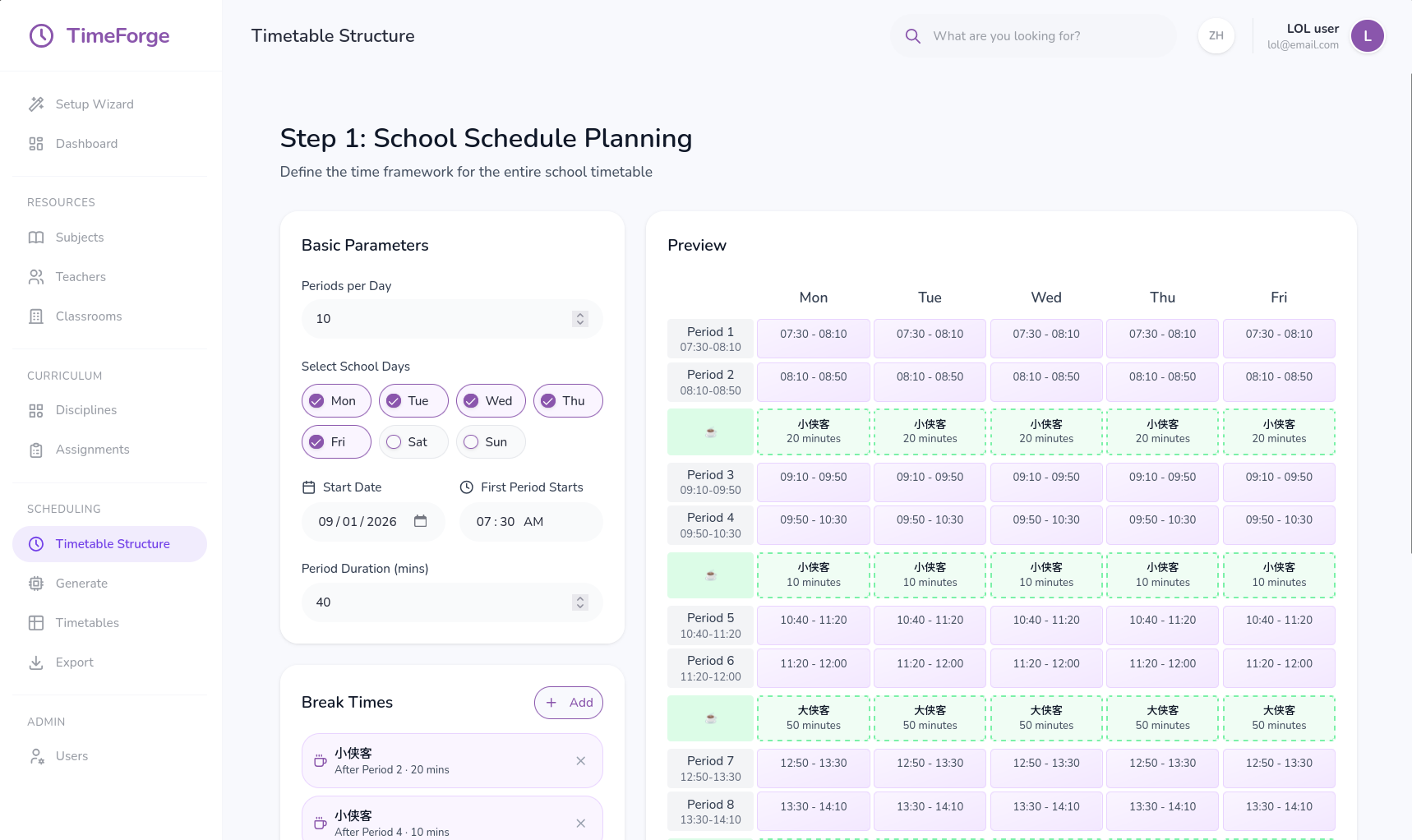Click the Periods per Day stepper arrows

pos(580,319)
